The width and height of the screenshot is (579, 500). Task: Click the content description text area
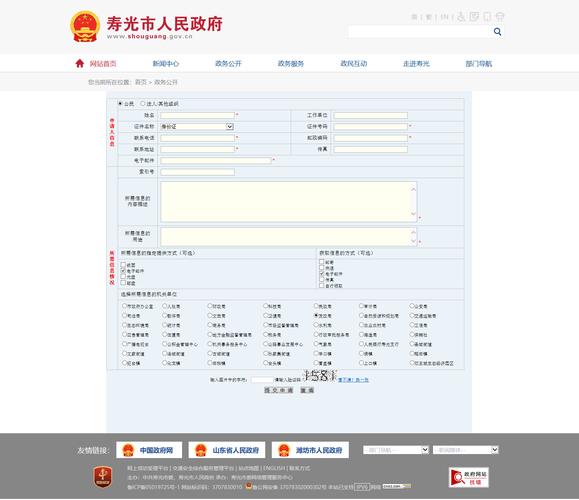tap(288, 202)
